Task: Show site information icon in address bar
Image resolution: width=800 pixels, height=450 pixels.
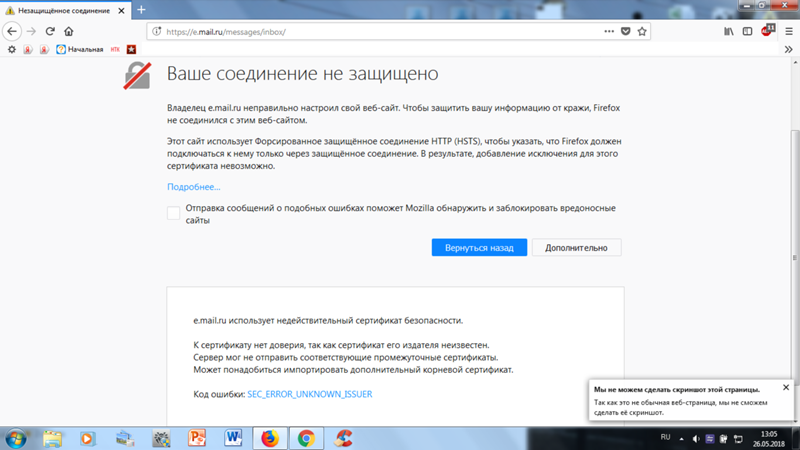Action: point(157,32)
